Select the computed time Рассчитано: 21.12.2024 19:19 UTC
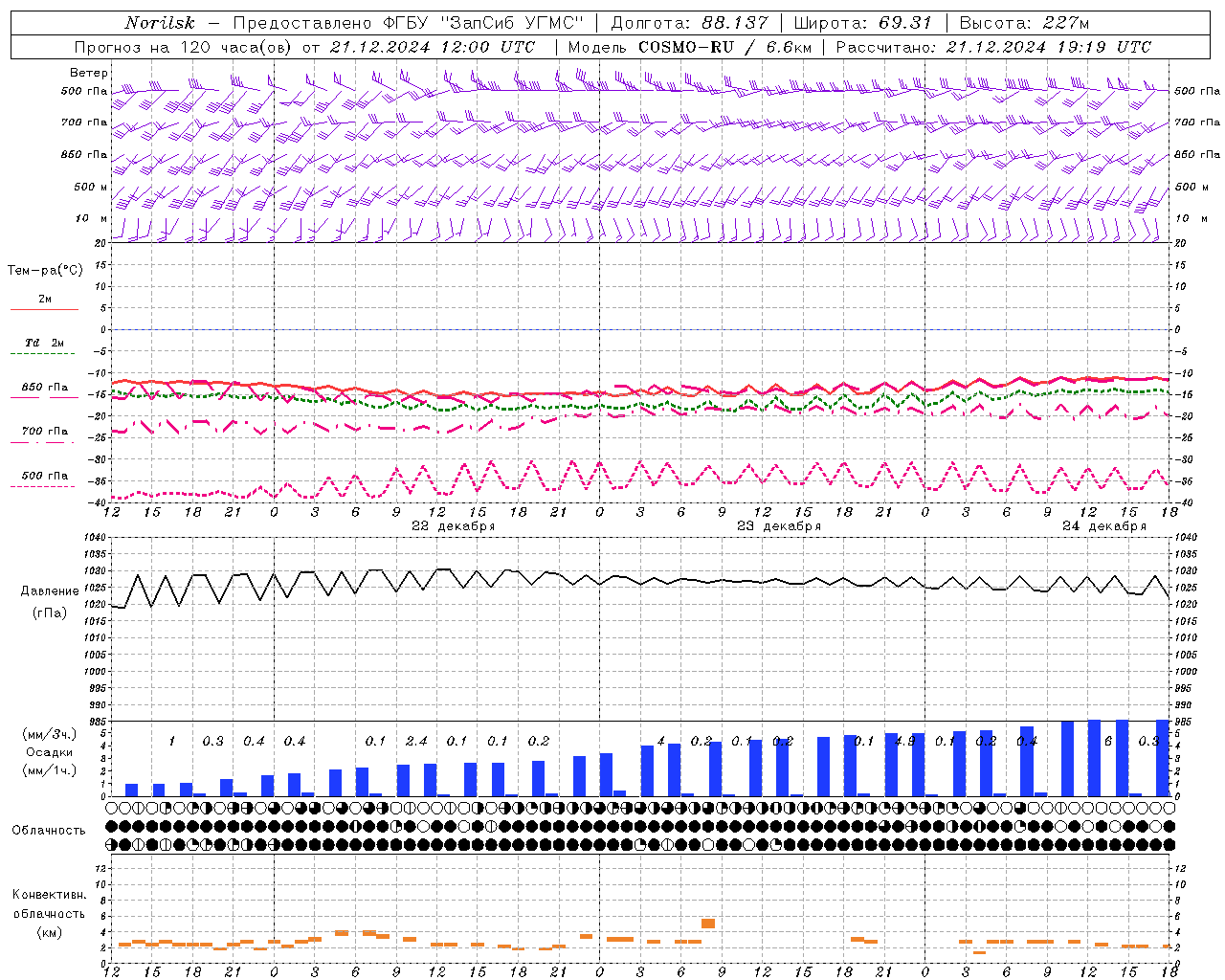The width and height of the screenshot is (1225, 980). click(994, 47)
